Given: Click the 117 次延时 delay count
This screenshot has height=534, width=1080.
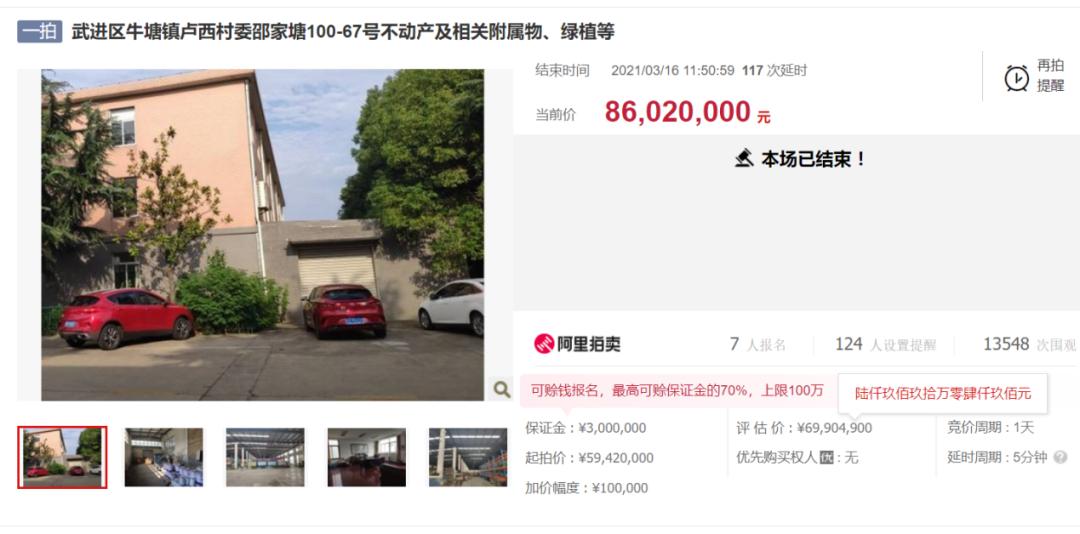Looking at the screenshot, I should pyautogui.click(x=774, y=71).
